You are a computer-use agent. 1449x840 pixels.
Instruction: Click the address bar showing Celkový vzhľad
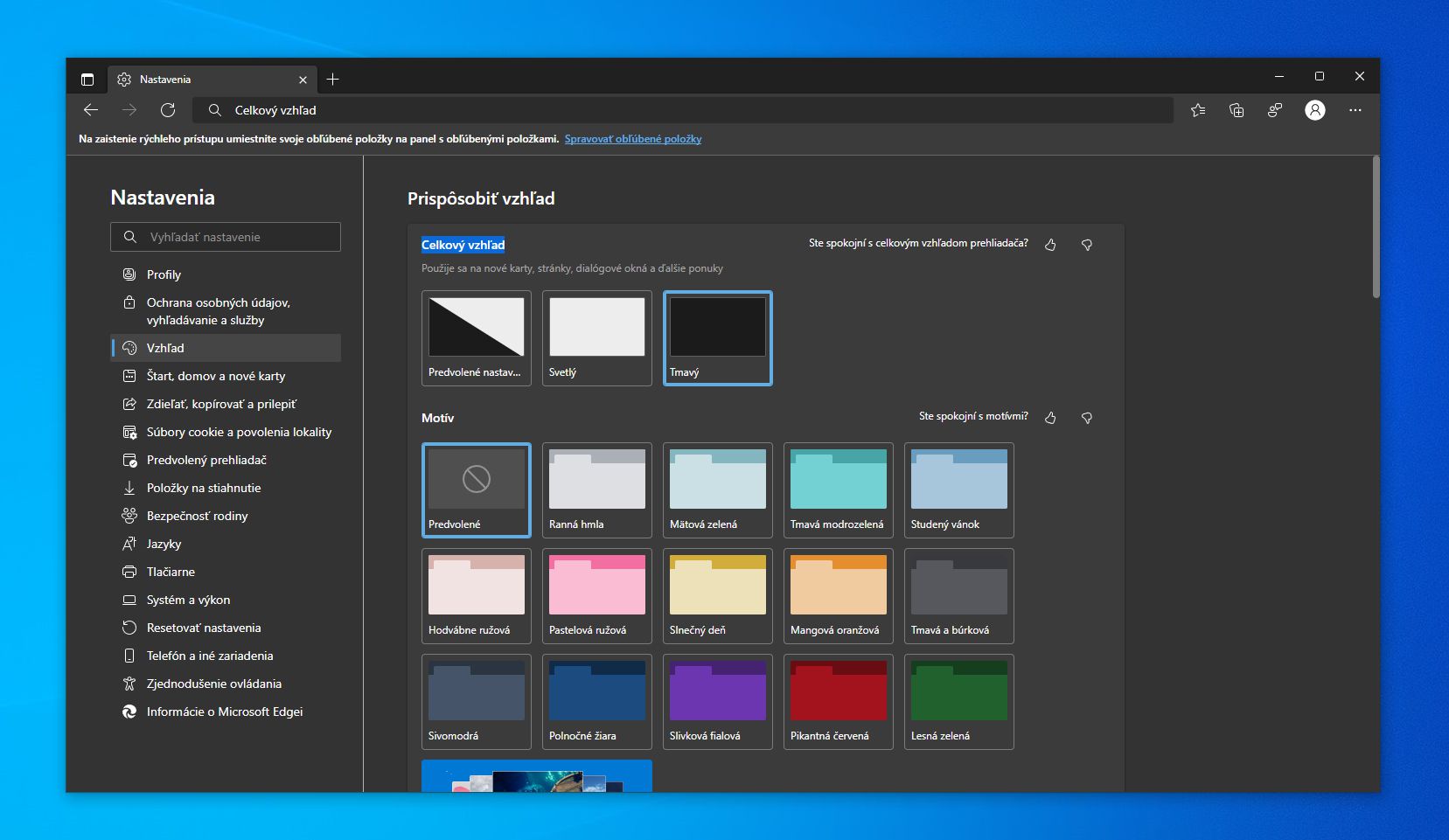tap(685, 110)
